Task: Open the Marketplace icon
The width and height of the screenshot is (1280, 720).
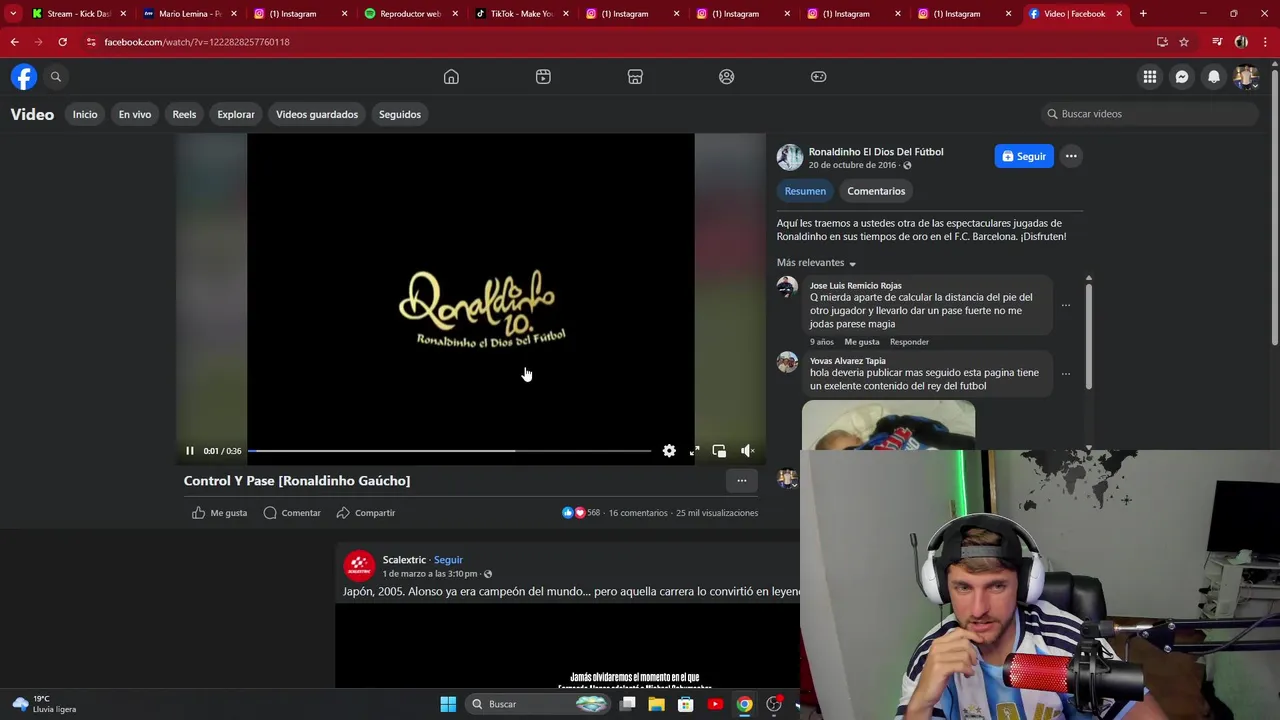Action: tap(635, 77)
